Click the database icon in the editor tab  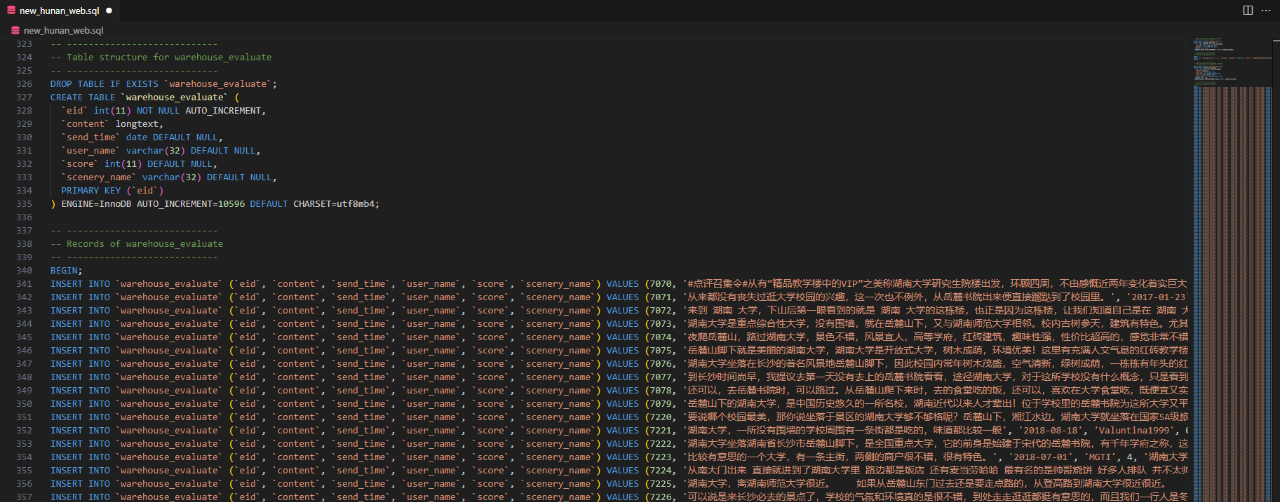pyautogui.click(x=9, y=10)
